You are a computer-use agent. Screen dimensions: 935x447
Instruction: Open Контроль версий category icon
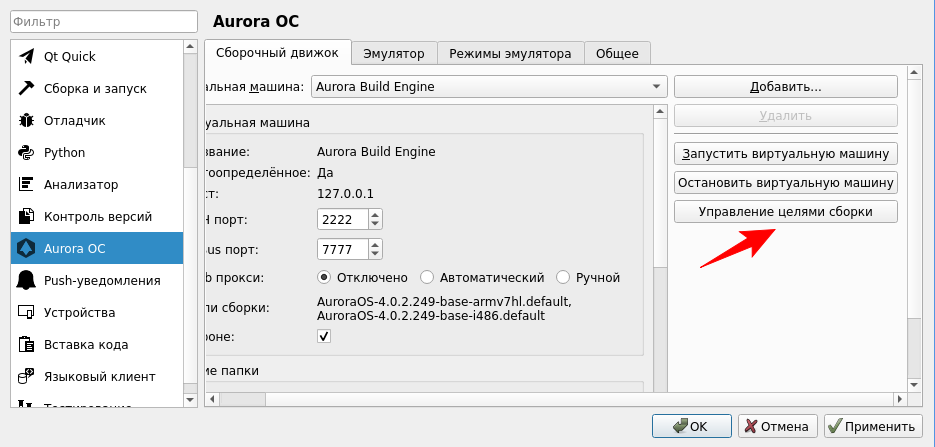27,217
